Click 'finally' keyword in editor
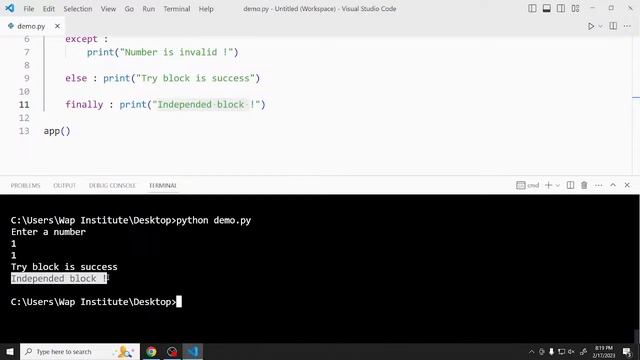 click(x=84, y=104)
